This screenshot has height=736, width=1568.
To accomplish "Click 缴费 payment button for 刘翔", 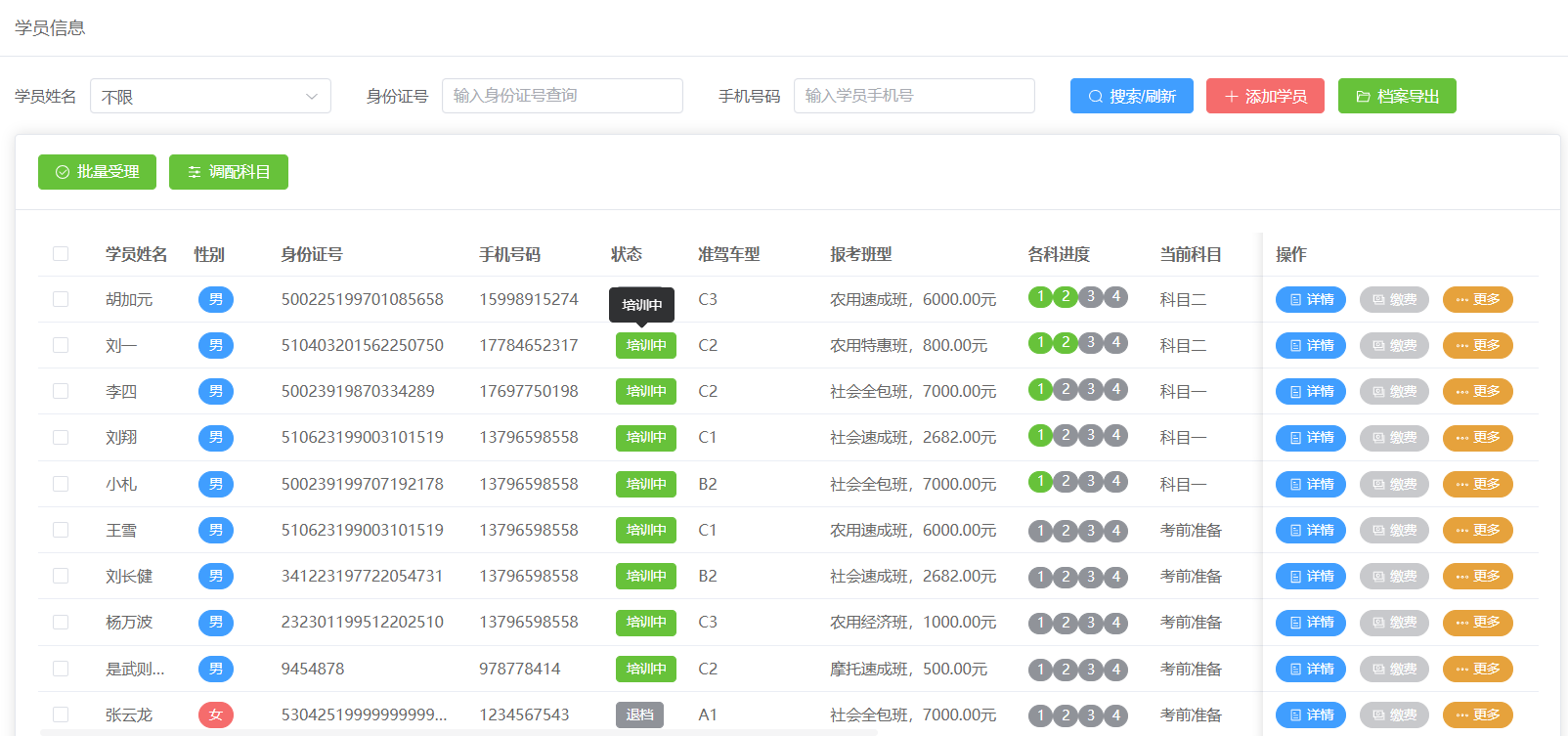I will (x=1395, y=437).
